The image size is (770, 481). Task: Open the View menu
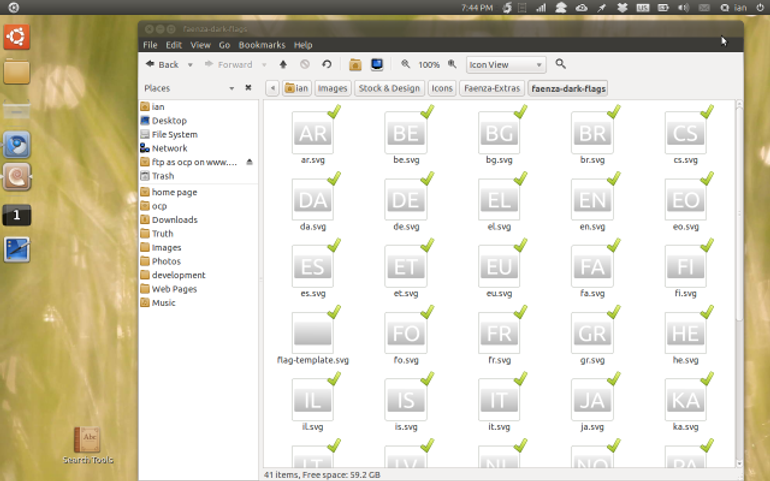[200, 45]
